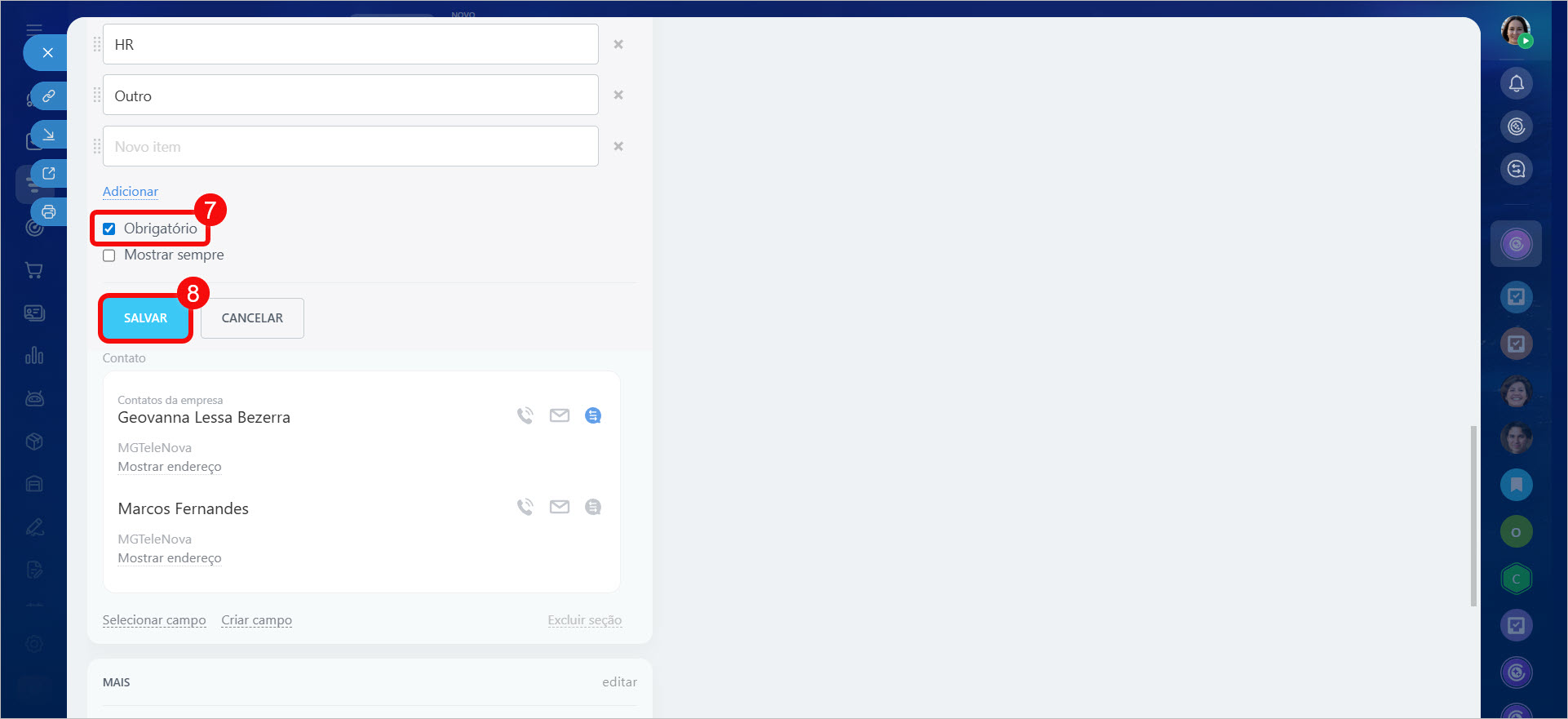Send email to Marcos Fernandes

[x=559, y=507]
